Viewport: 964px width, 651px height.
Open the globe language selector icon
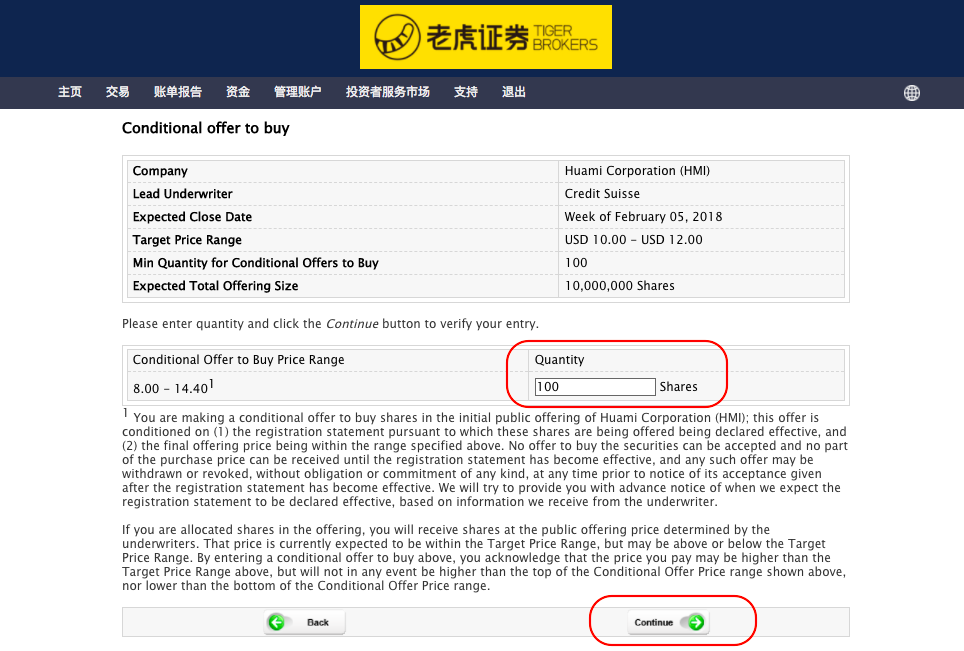coord(912,93)
